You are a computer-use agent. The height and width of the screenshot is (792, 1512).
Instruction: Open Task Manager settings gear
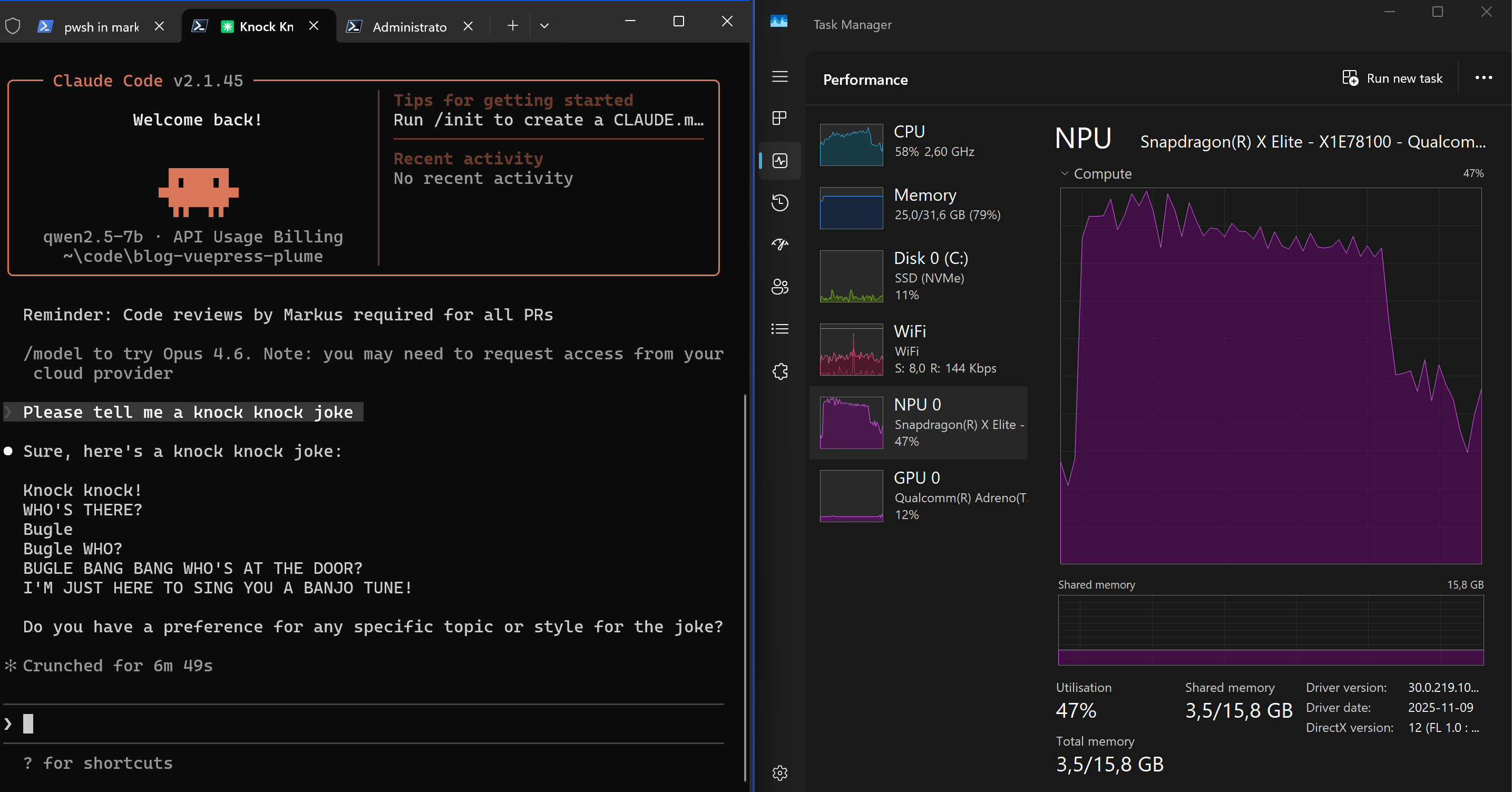point(779,773)
